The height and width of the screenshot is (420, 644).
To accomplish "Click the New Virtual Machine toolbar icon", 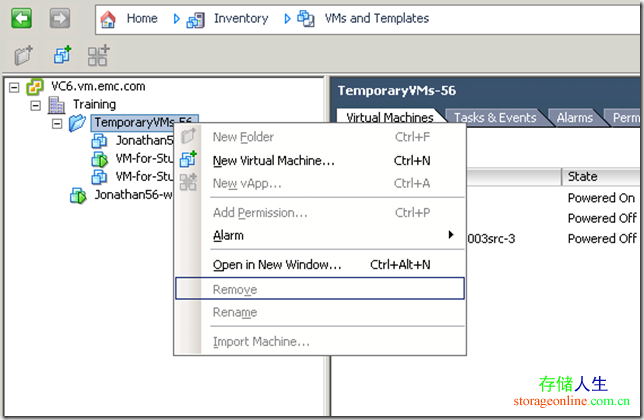I will [62, 56].
